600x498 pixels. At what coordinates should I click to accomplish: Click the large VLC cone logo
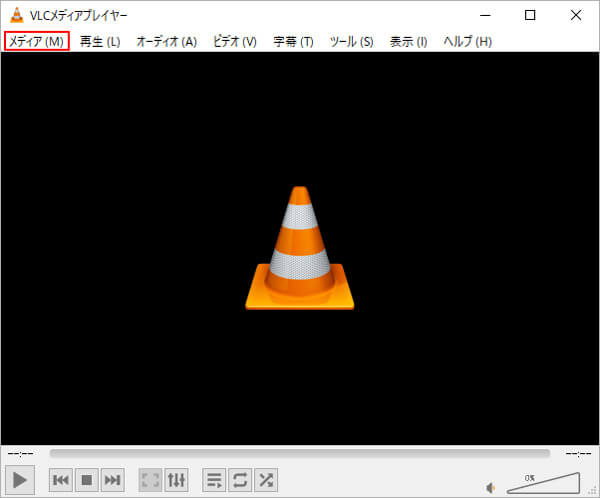pyautogui.click(x=300, y=248)
